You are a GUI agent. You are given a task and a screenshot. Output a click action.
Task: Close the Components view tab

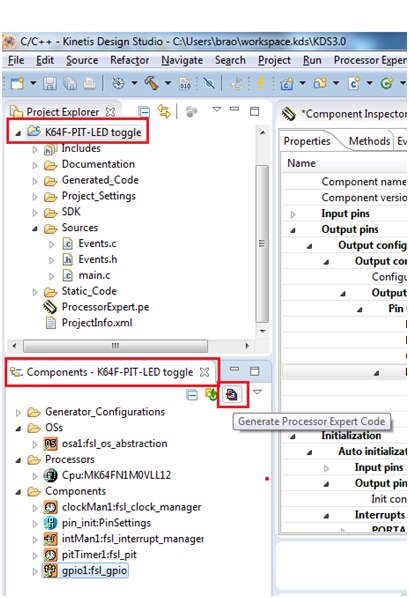[x=204, y=372]
